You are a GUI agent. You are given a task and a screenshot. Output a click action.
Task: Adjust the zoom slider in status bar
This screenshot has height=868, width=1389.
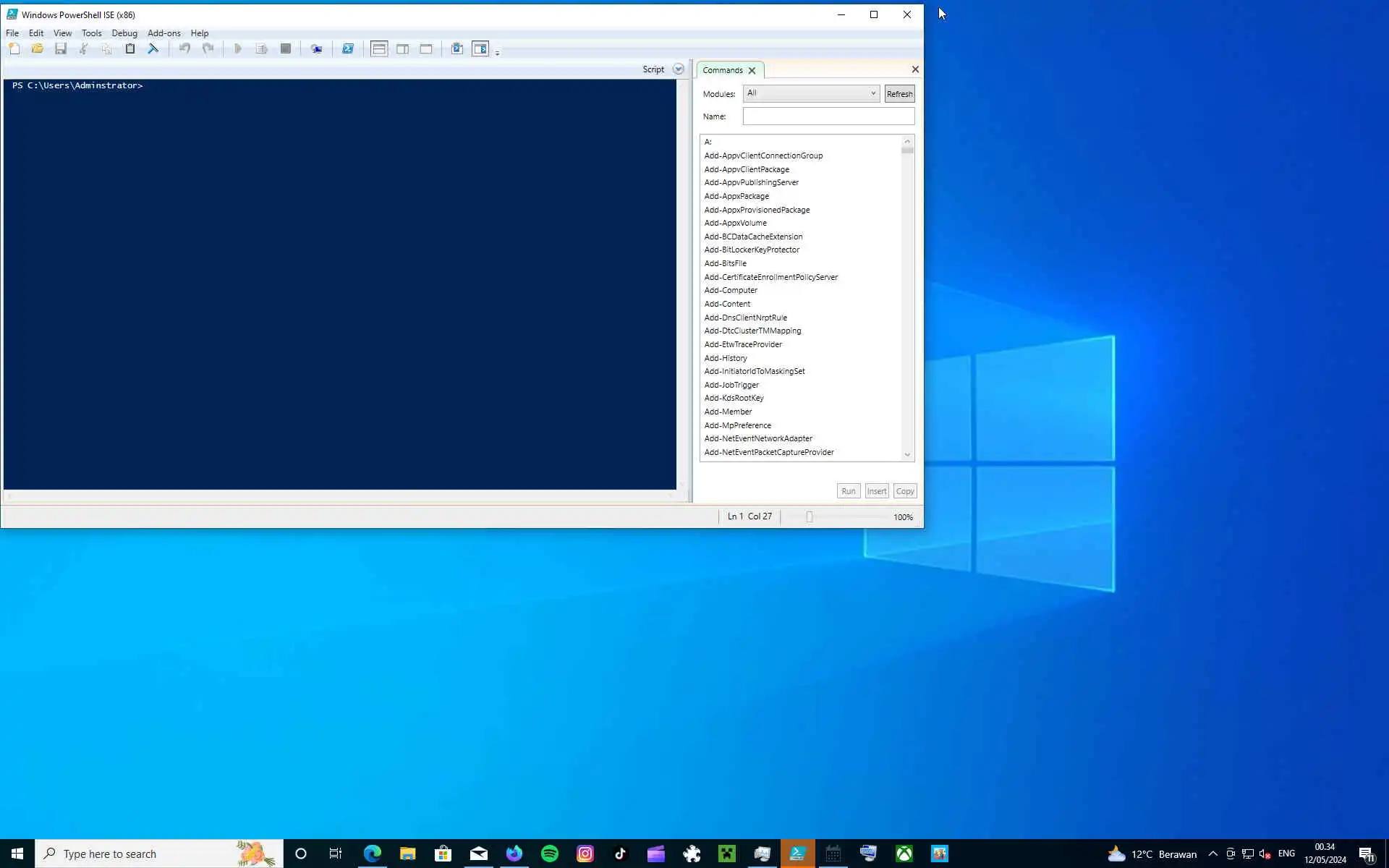click(x=810, y=517)
